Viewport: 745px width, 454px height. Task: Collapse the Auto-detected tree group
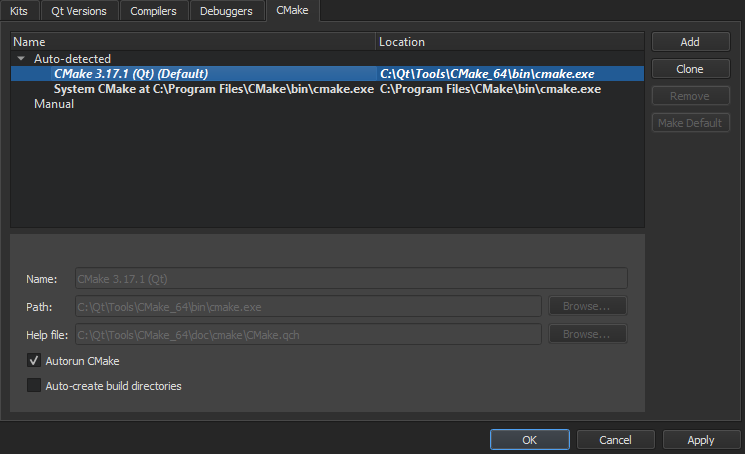click(21, 59)
